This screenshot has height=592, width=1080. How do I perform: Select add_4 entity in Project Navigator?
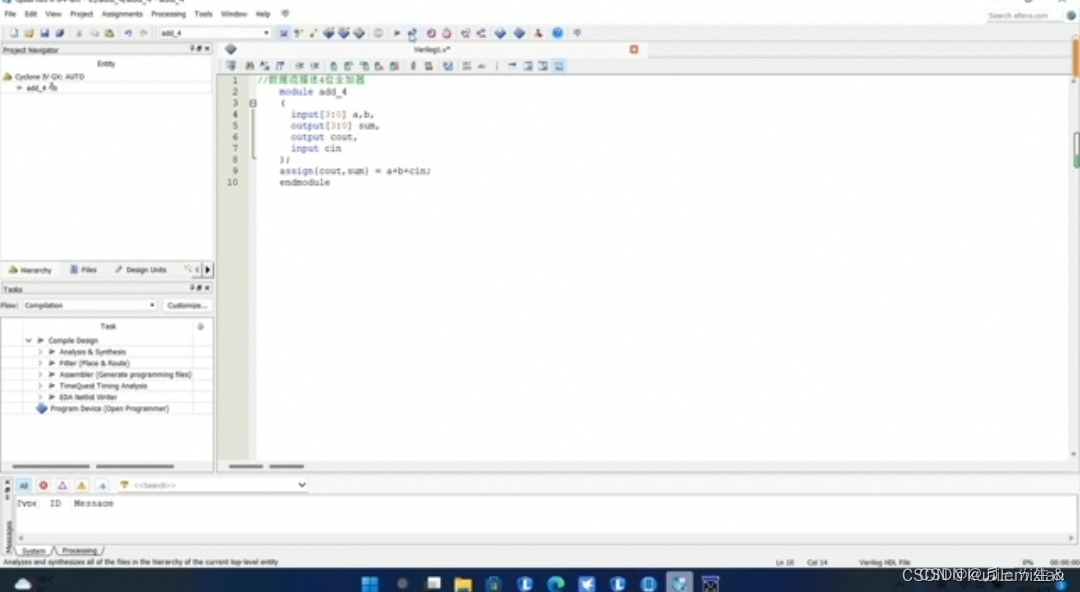tap(36, 88)
